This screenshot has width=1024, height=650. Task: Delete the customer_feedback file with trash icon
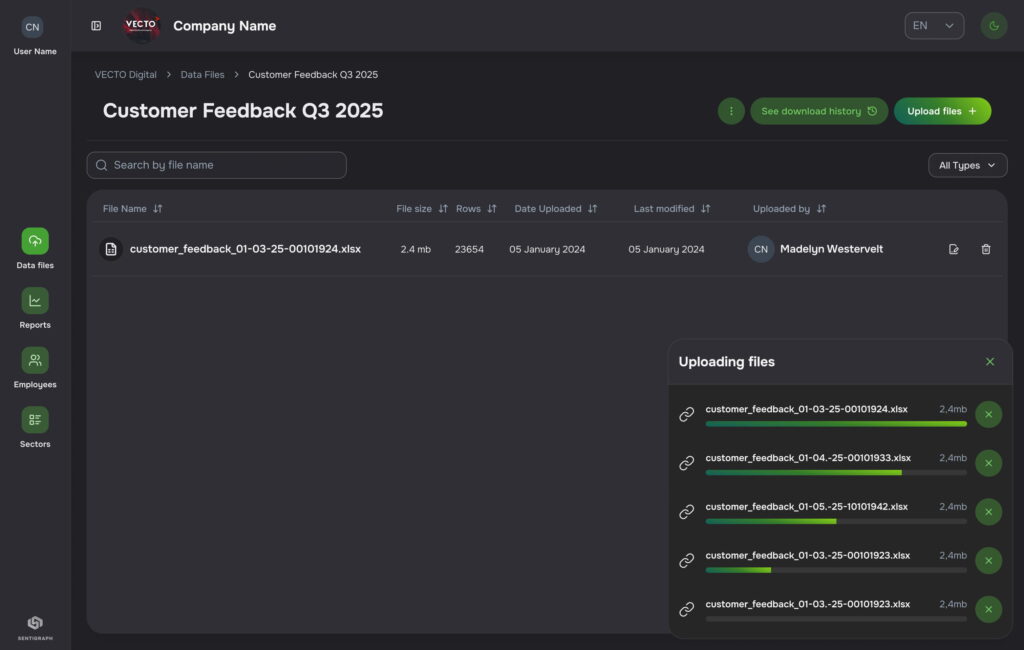(986, 249)
